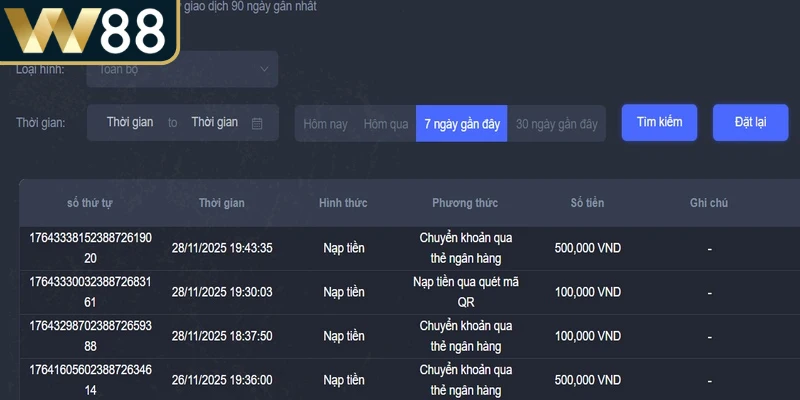Select the 28/11/2025 19:43:35 transaction row
This screenshot has width=800, height=400.
tap(222, 248)
